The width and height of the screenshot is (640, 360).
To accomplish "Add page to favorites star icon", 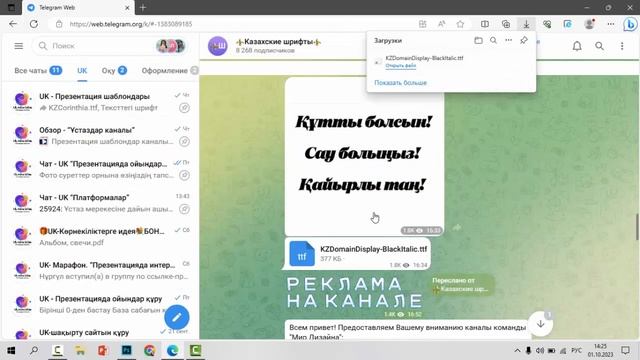I will point(460,24).
